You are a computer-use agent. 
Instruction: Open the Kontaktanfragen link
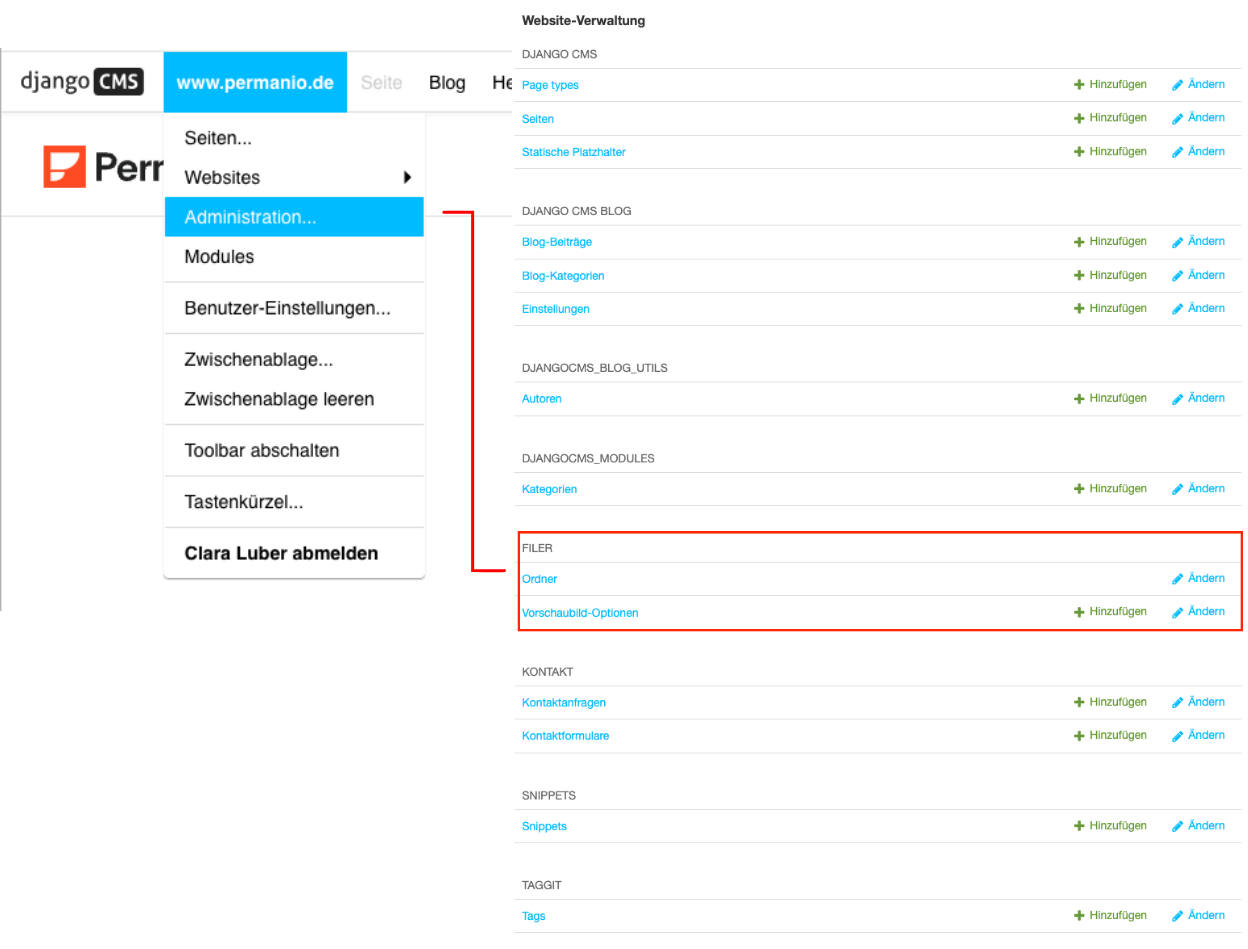click(564, 703)
